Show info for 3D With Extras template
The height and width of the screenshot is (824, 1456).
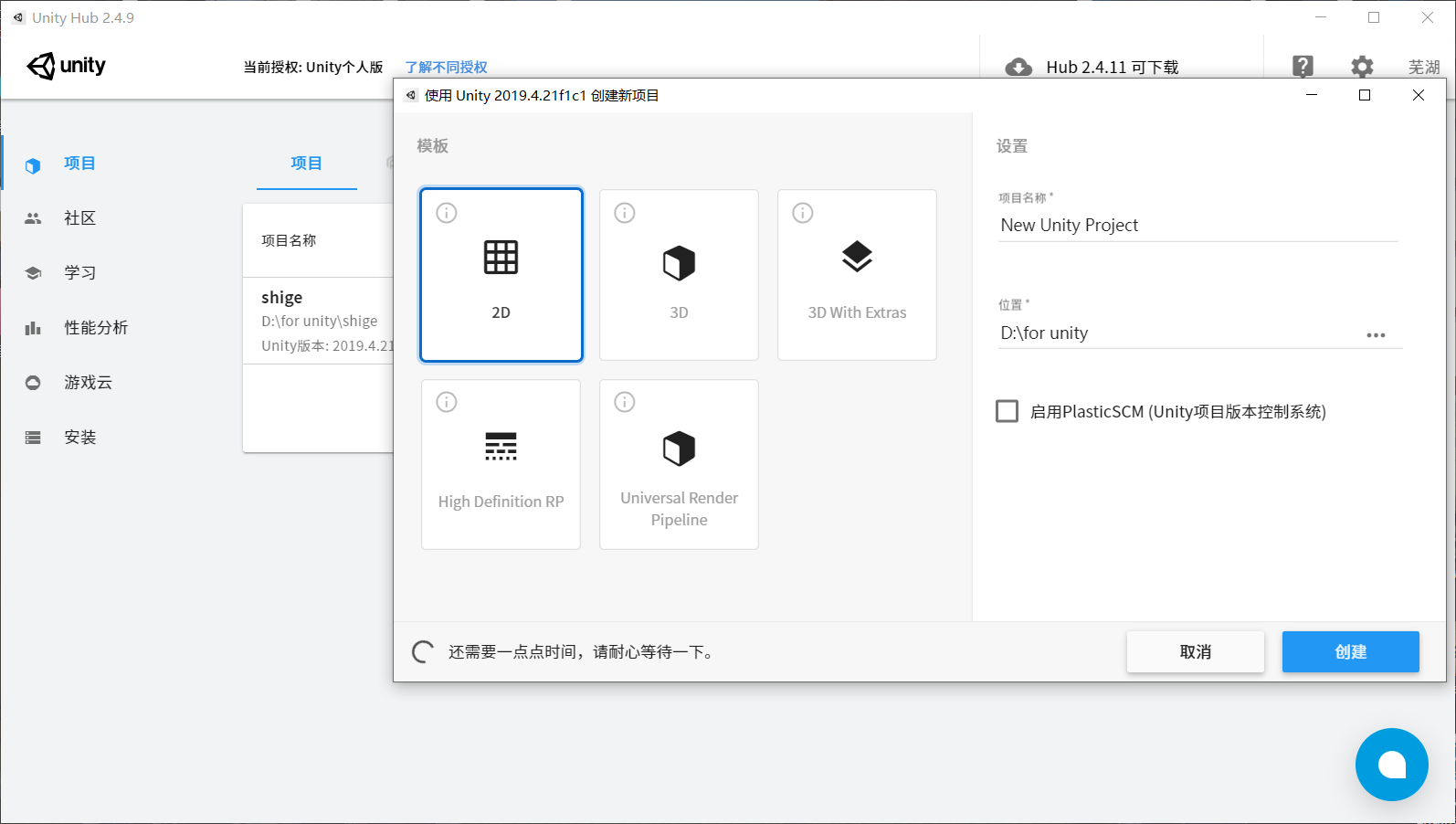point(803,213)
